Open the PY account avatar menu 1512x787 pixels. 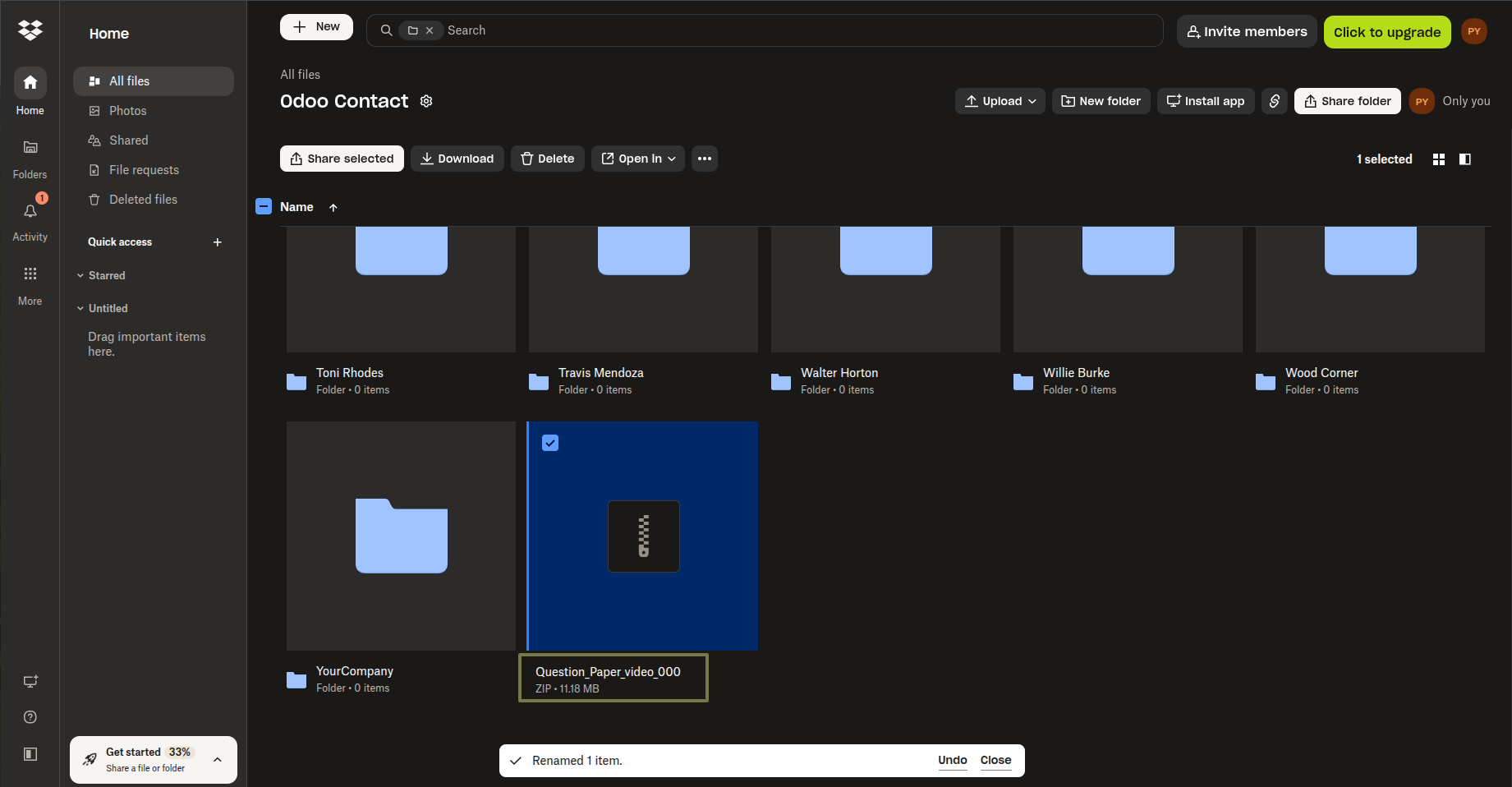1474,31
